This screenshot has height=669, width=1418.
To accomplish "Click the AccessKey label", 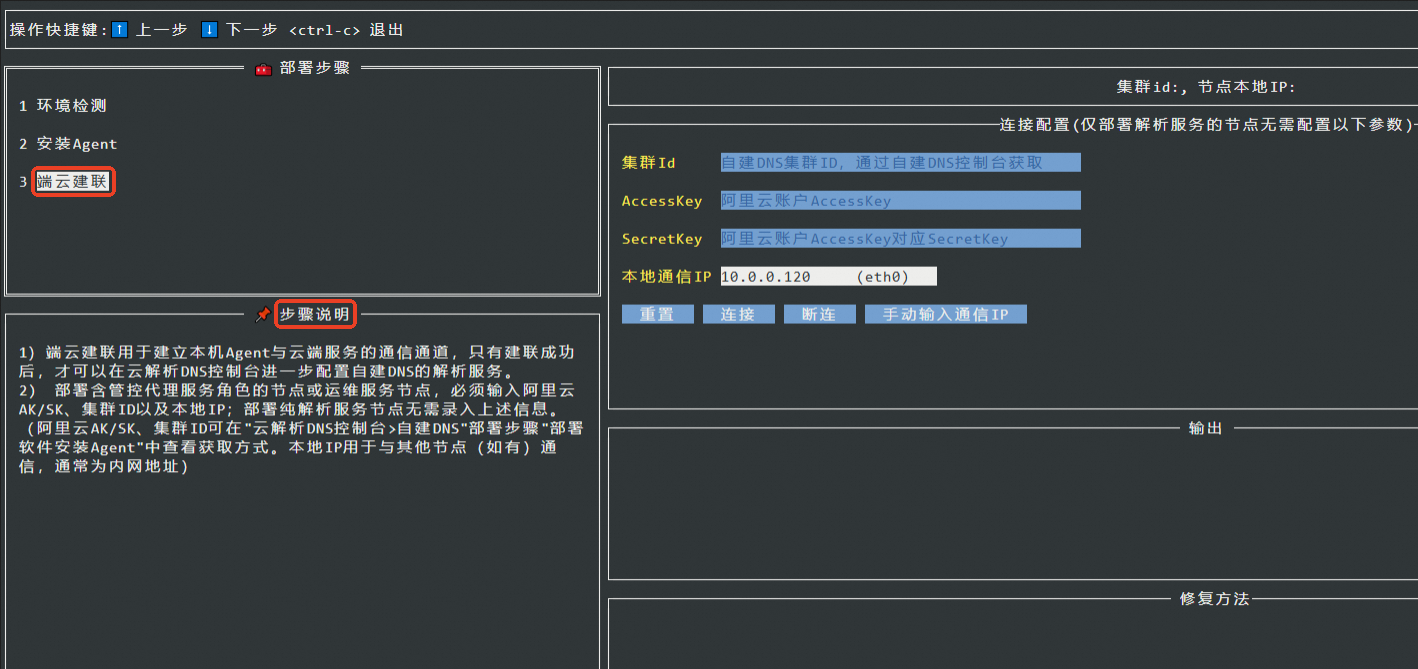I will 662,201.
